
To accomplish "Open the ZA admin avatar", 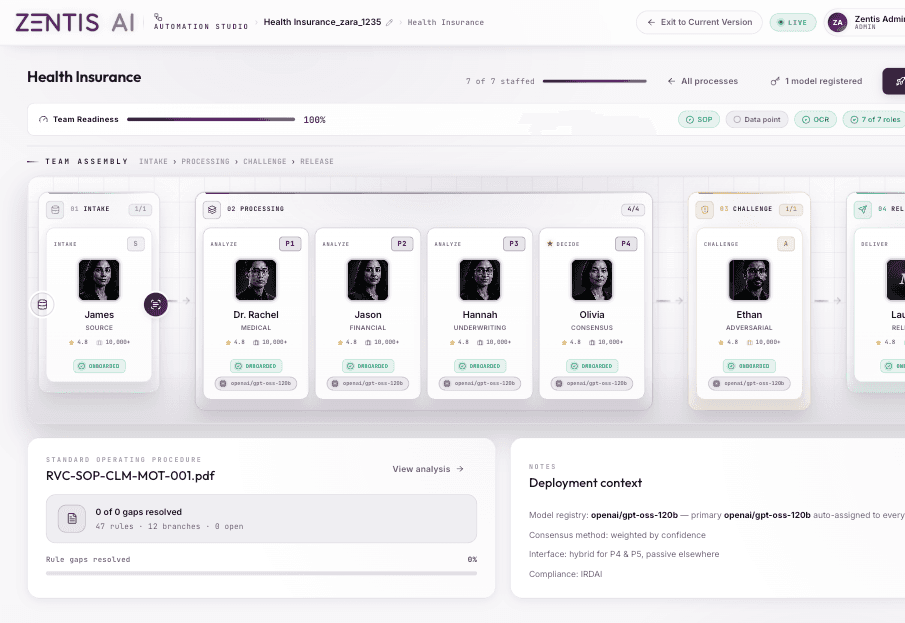I will tap(837, 23).
